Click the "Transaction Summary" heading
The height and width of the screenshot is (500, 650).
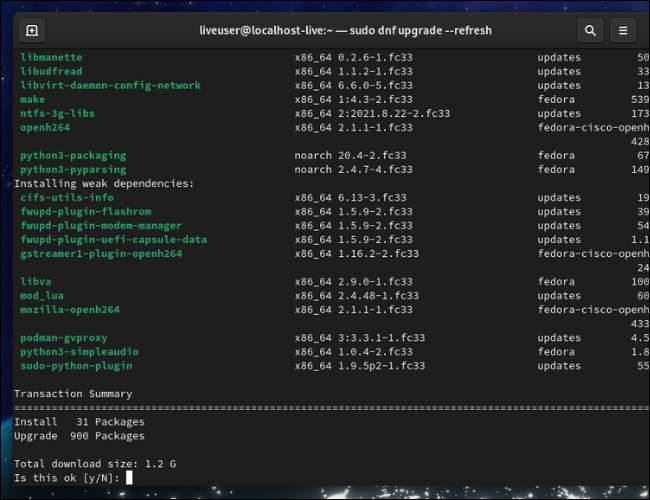click(73, 394)
